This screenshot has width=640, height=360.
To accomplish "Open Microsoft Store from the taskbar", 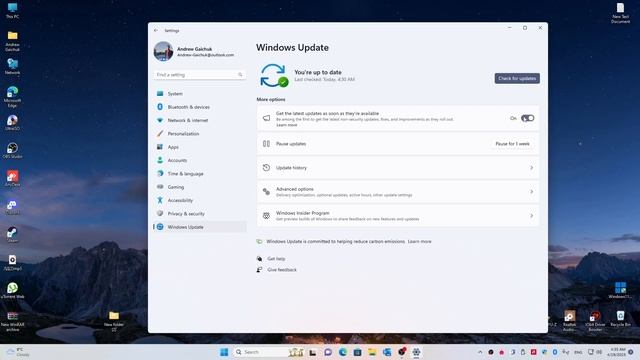I will tap(358, 352).
